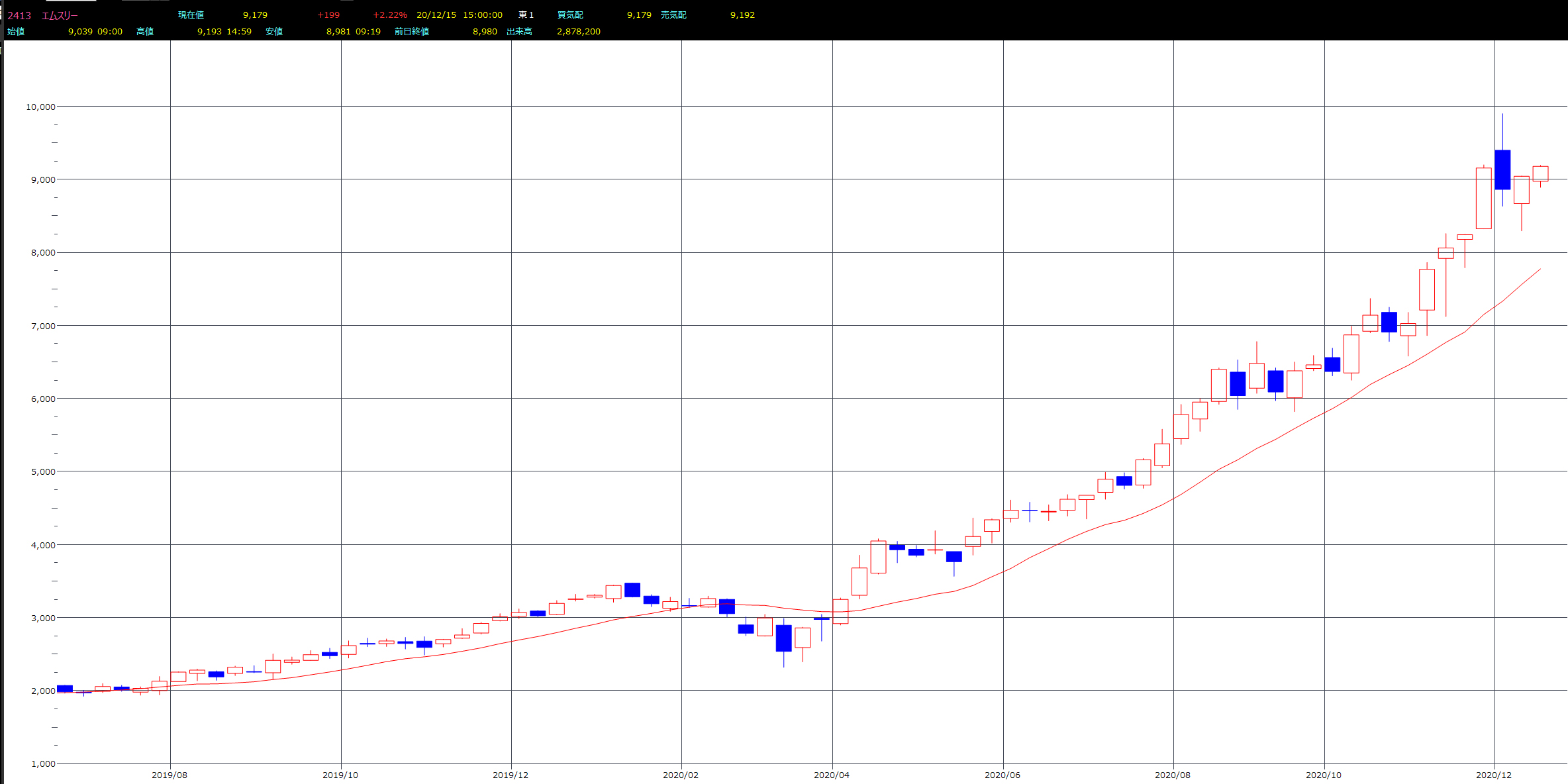This screenshot has height=784, width=1568.
Task: Click the 7,000 price axis label
Action: [x=43, y=326]
